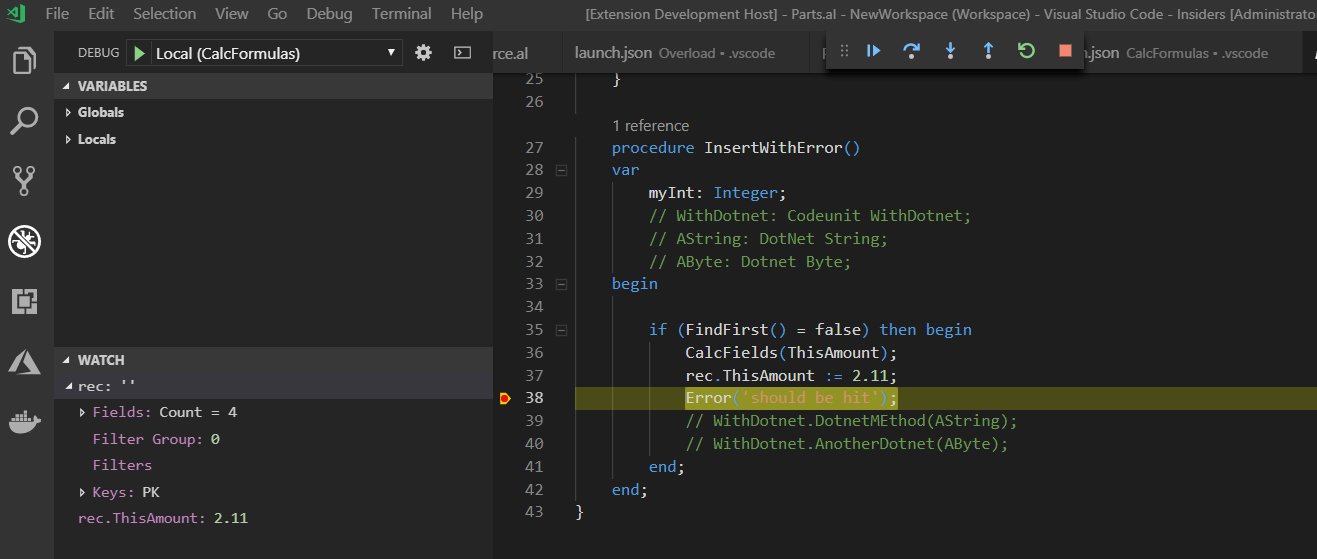Click the DEBUG panel title label
Viewport: 1317px width, 559px height.
click(x=98, y=53)
